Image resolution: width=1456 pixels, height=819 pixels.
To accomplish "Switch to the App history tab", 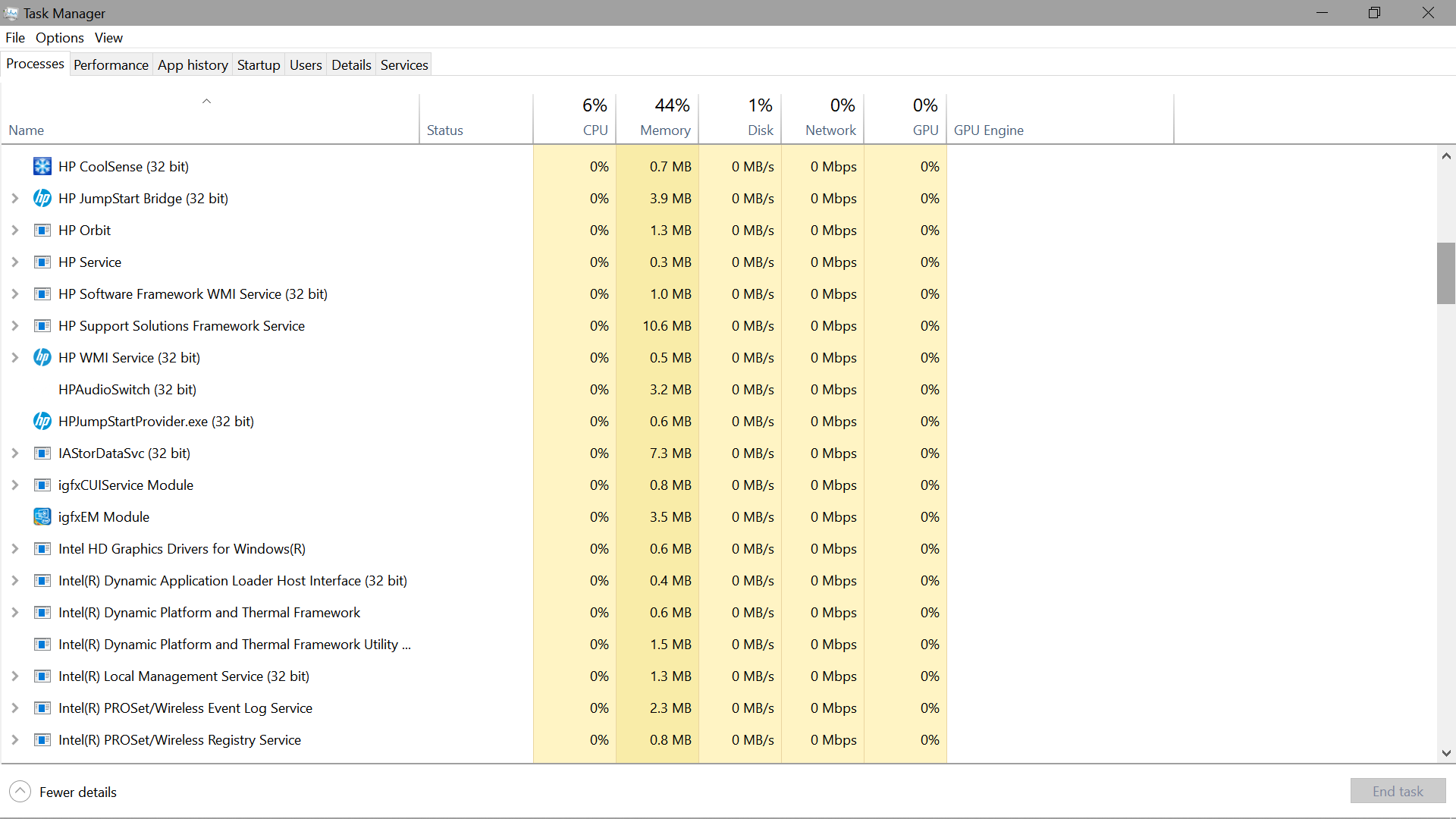I will click(193, 65).
